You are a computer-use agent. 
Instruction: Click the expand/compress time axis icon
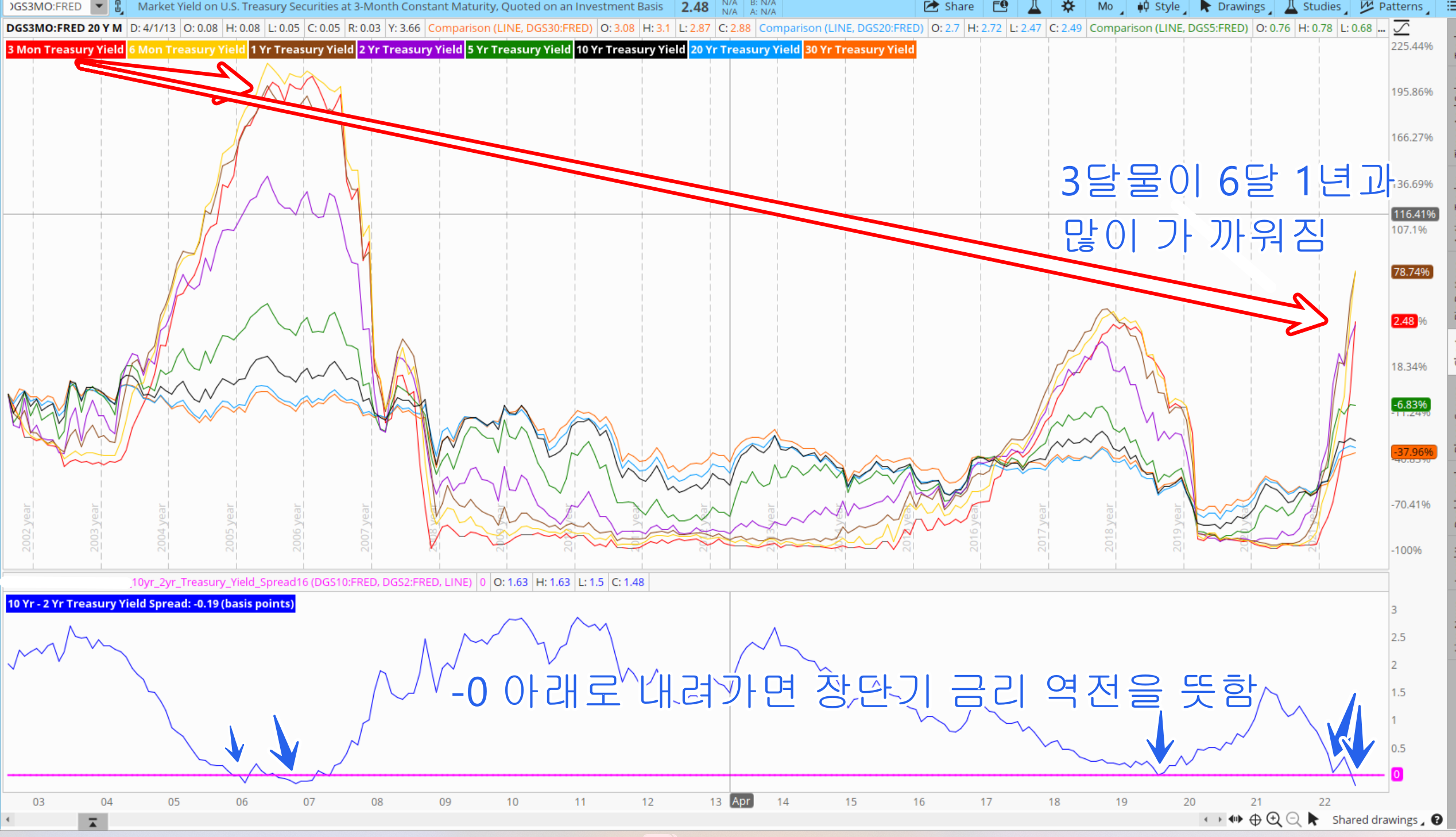[1236, 820]
